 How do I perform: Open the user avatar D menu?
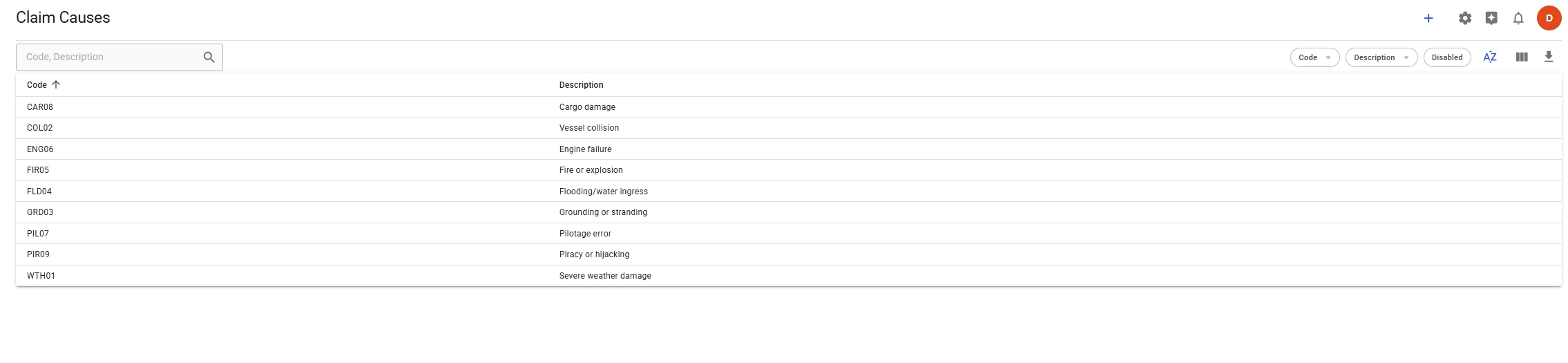[x=1549, y=19]
